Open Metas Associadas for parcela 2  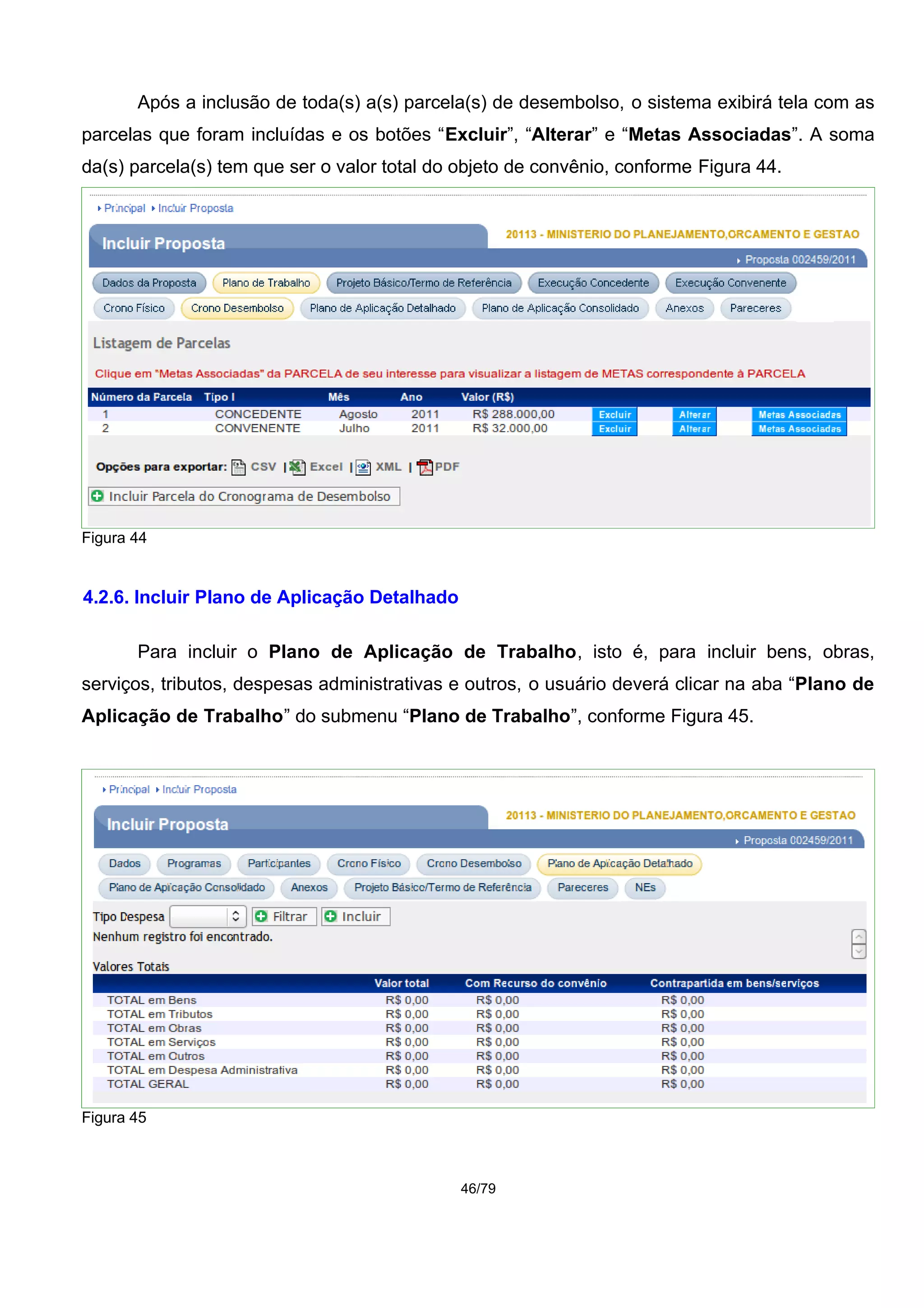tap(799, 429)
